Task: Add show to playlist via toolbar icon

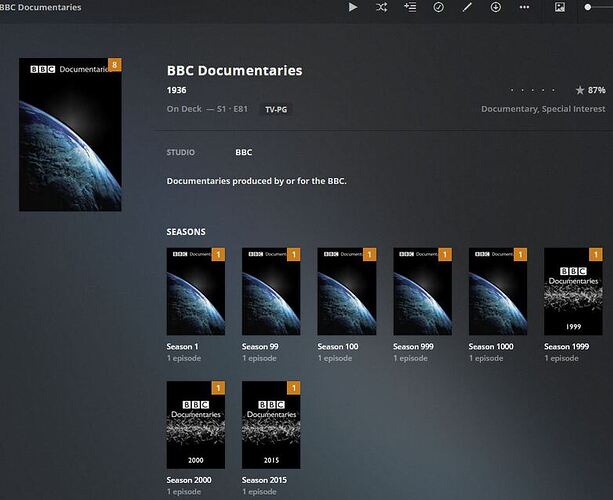Action: pos(410,7)
